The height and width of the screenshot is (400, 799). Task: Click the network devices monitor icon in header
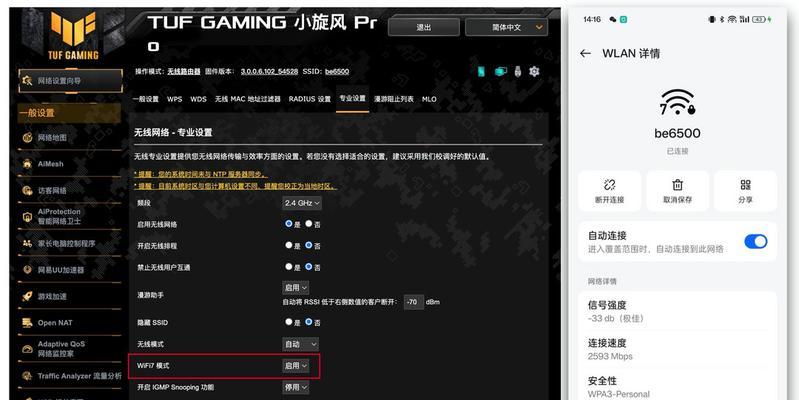click(x=500, y=72)
